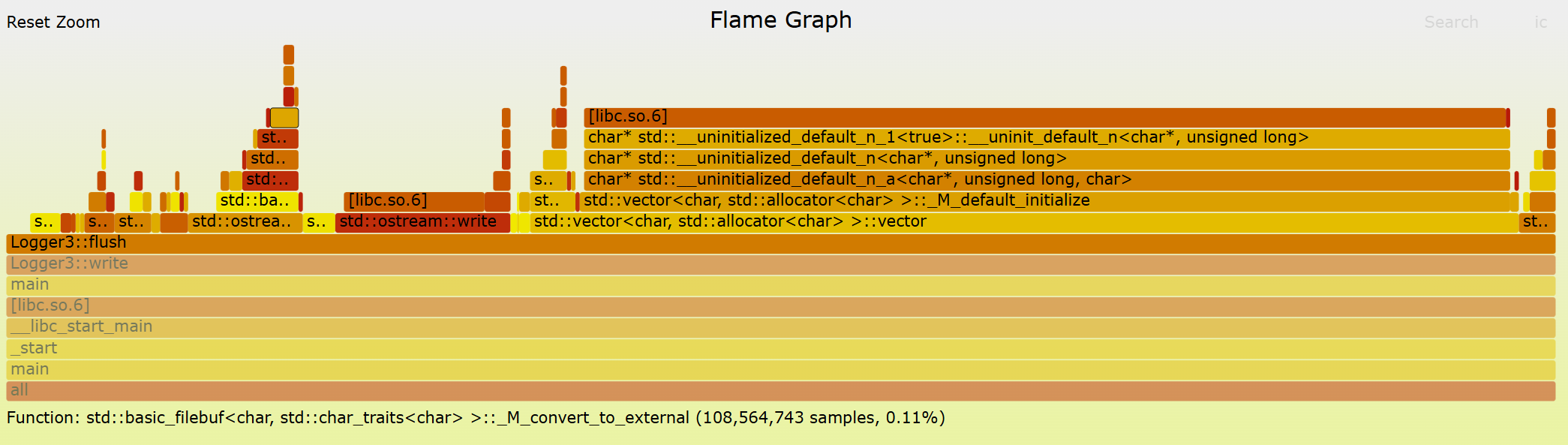Viewport: 1568px width, 445px height.
Task: Select the wide topmost [libc.so.6] frame
Action: 1044,117
